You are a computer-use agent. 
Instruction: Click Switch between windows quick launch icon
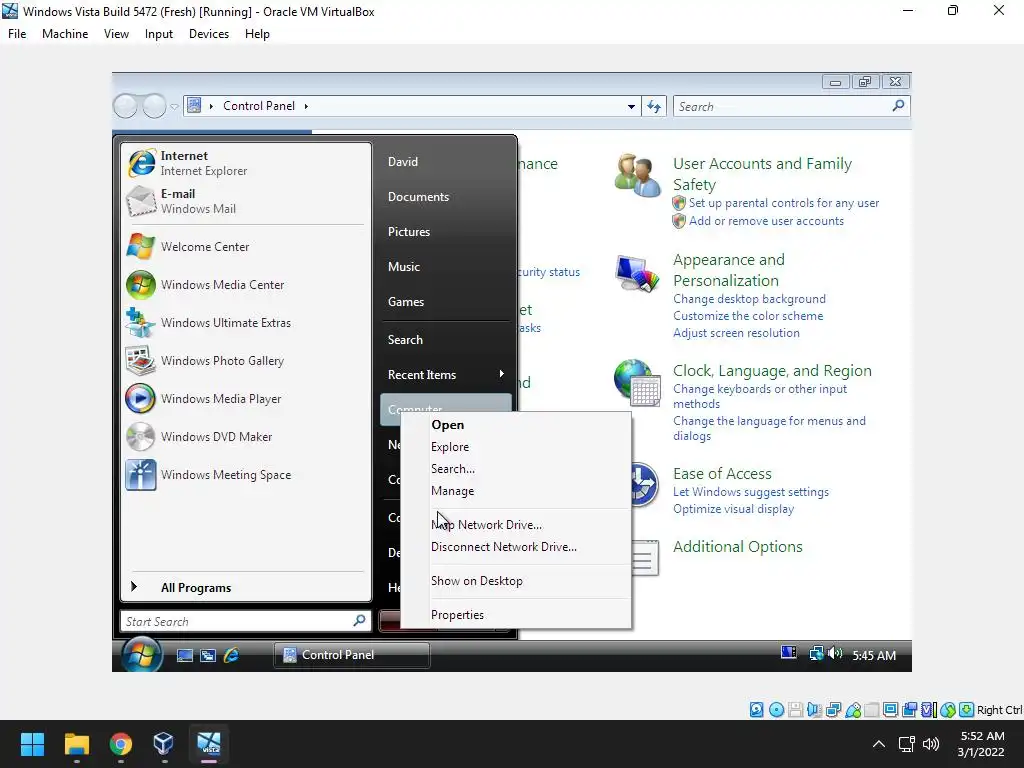(208, 655)
